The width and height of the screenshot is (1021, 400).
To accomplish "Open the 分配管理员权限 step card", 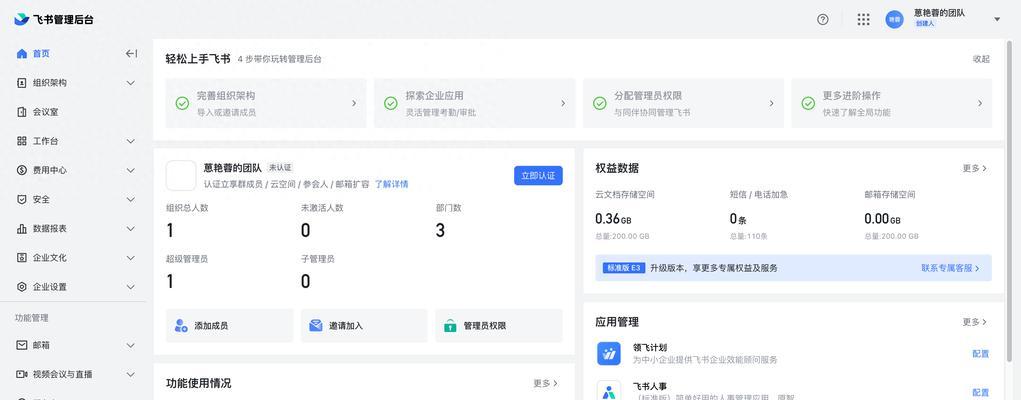I will click(x=683, y=103).
